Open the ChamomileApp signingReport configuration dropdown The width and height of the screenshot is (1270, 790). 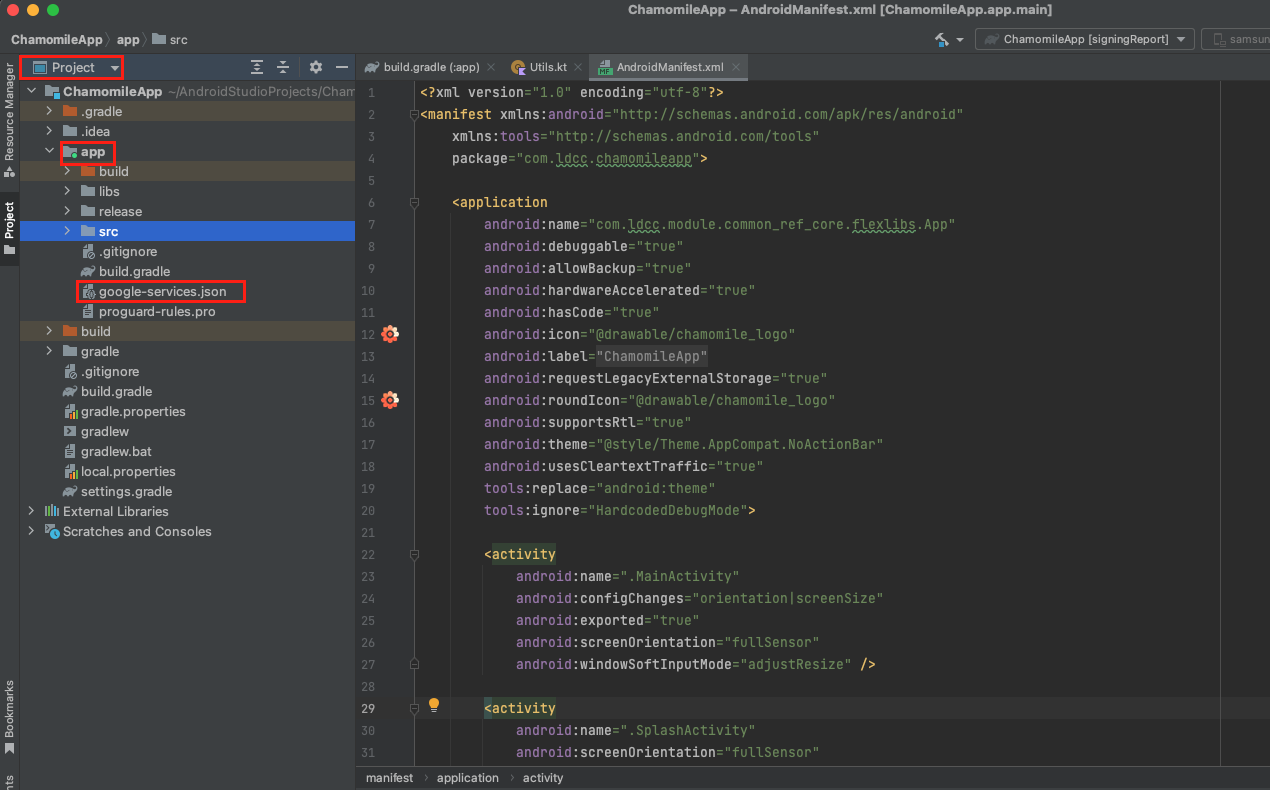coord(1085,39)
